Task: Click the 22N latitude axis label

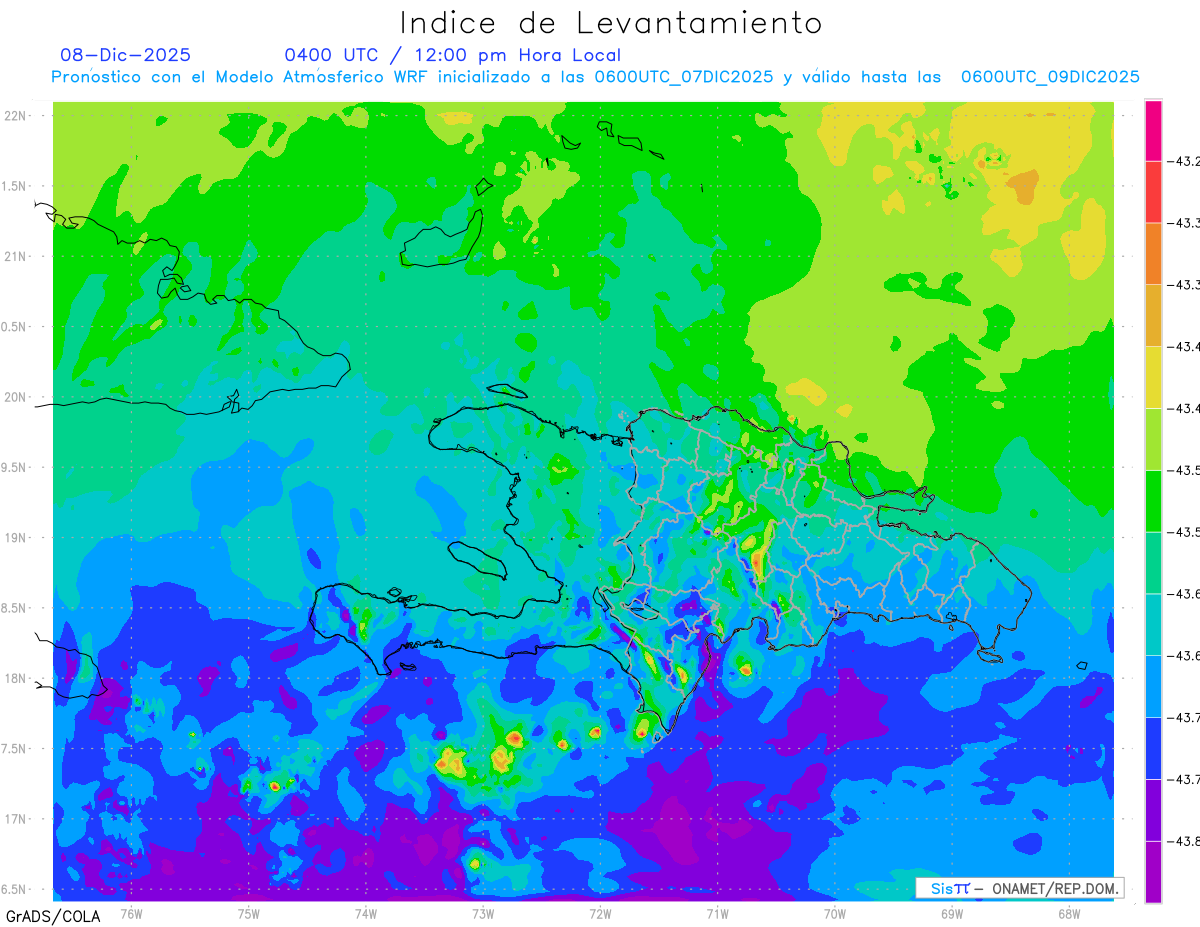Action: [15, 116]
